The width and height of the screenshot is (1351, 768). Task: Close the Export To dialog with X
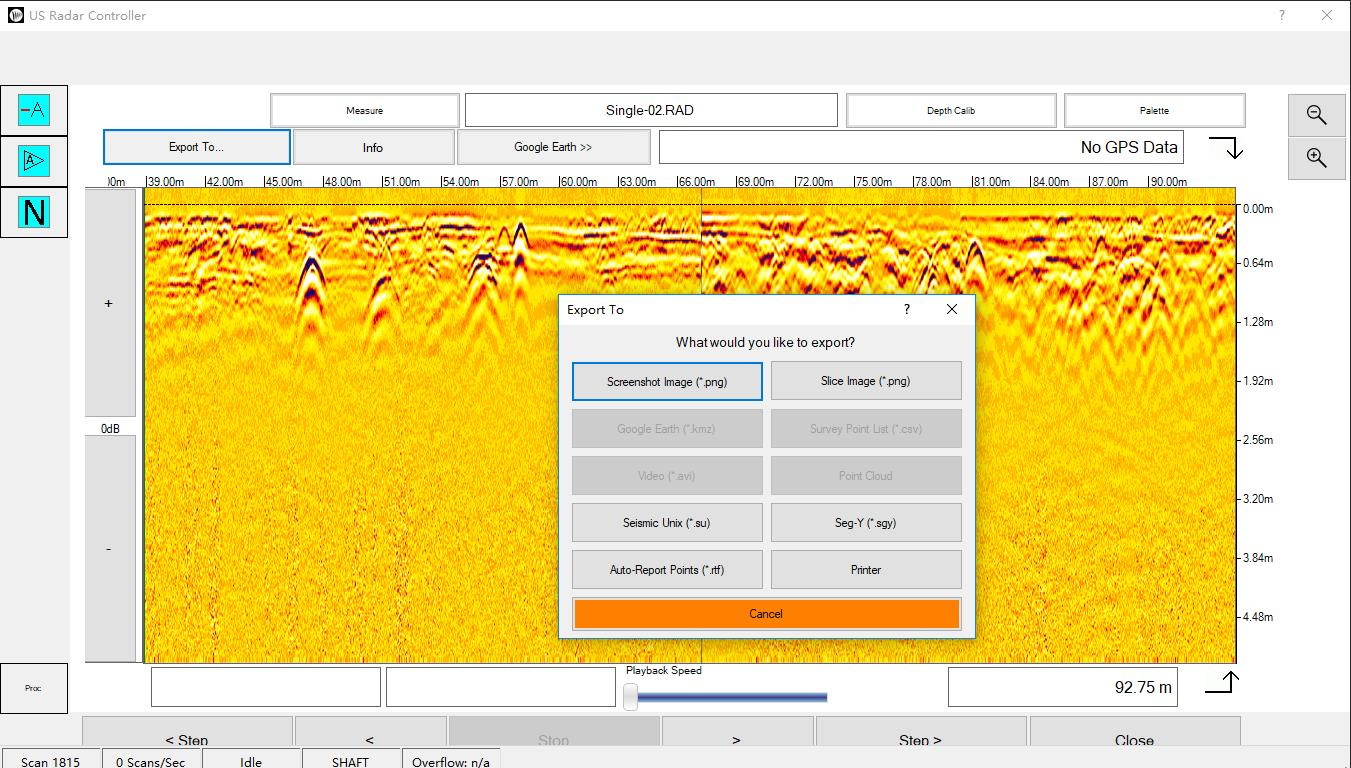(x=952, y=309)
